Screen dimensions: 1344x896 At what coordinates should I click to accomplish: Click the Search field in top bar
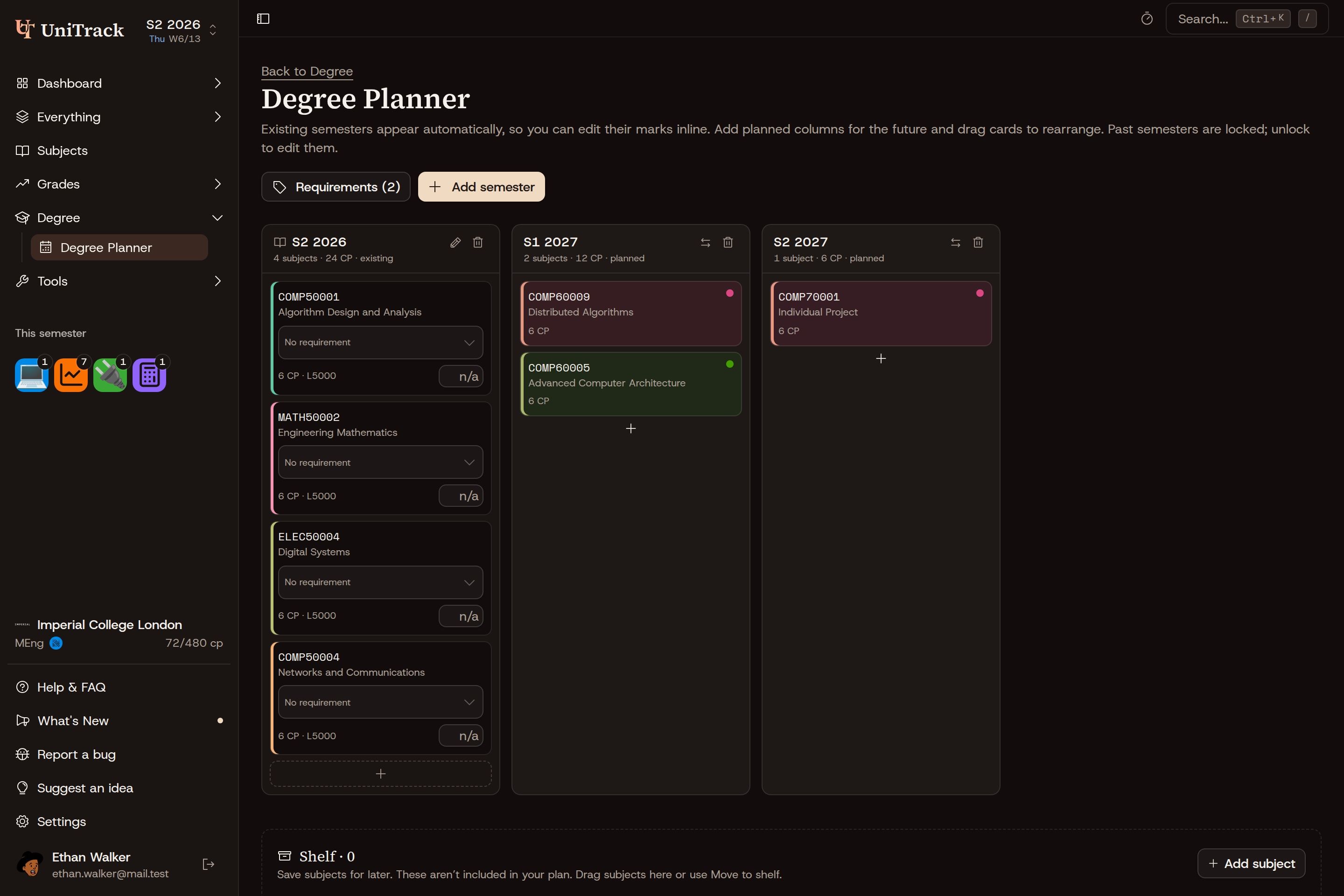1247,19
